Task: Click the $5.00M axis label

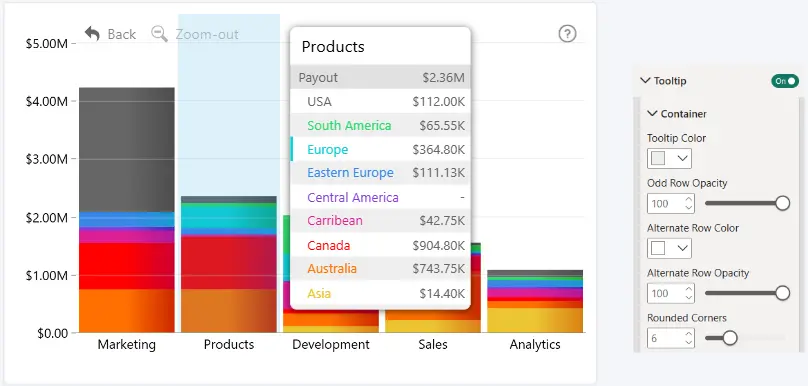Action: click(x=47, y=43)
